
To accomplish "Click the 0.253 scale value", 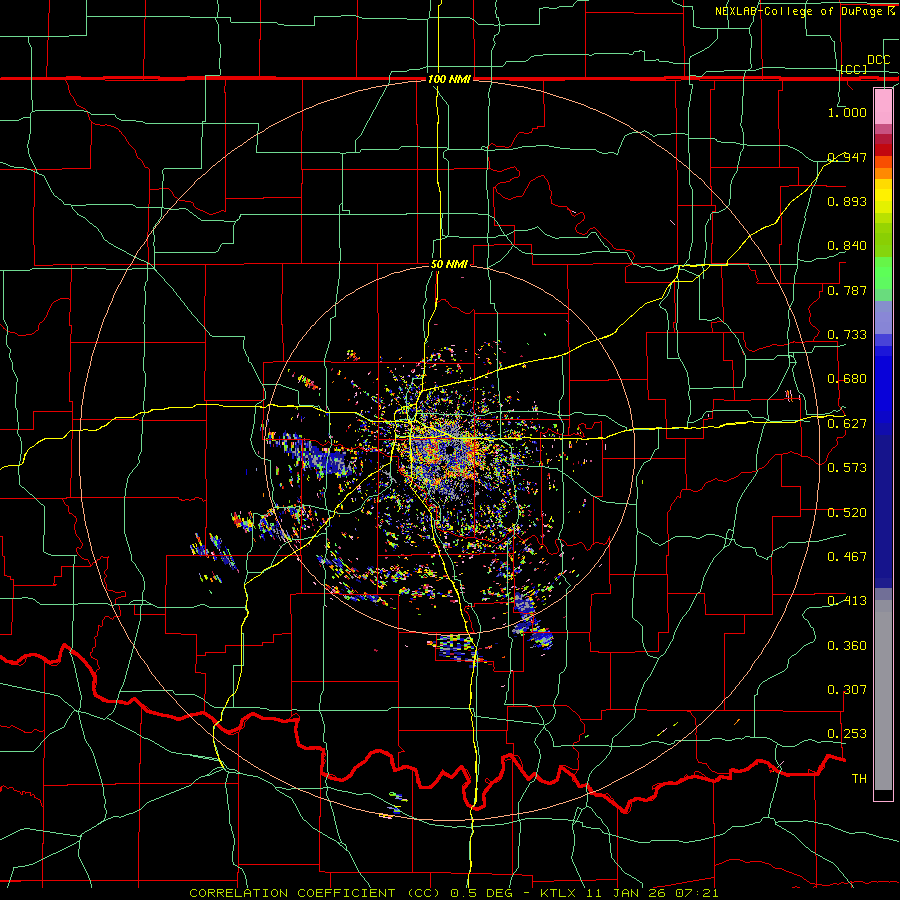I will coord(847,734).
